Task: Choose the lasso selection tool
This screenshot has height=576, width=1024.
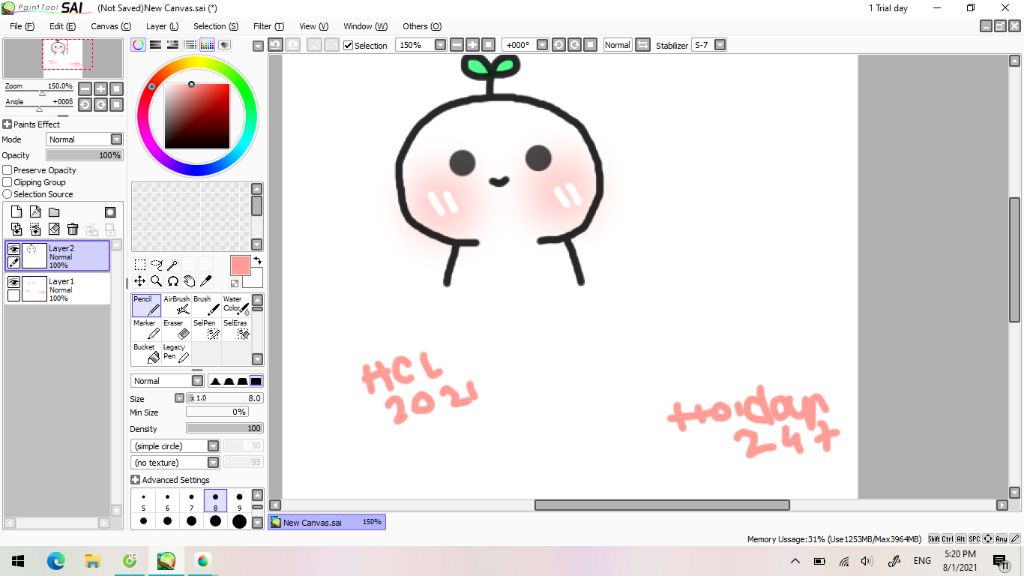Action: [x=156, y=264]
